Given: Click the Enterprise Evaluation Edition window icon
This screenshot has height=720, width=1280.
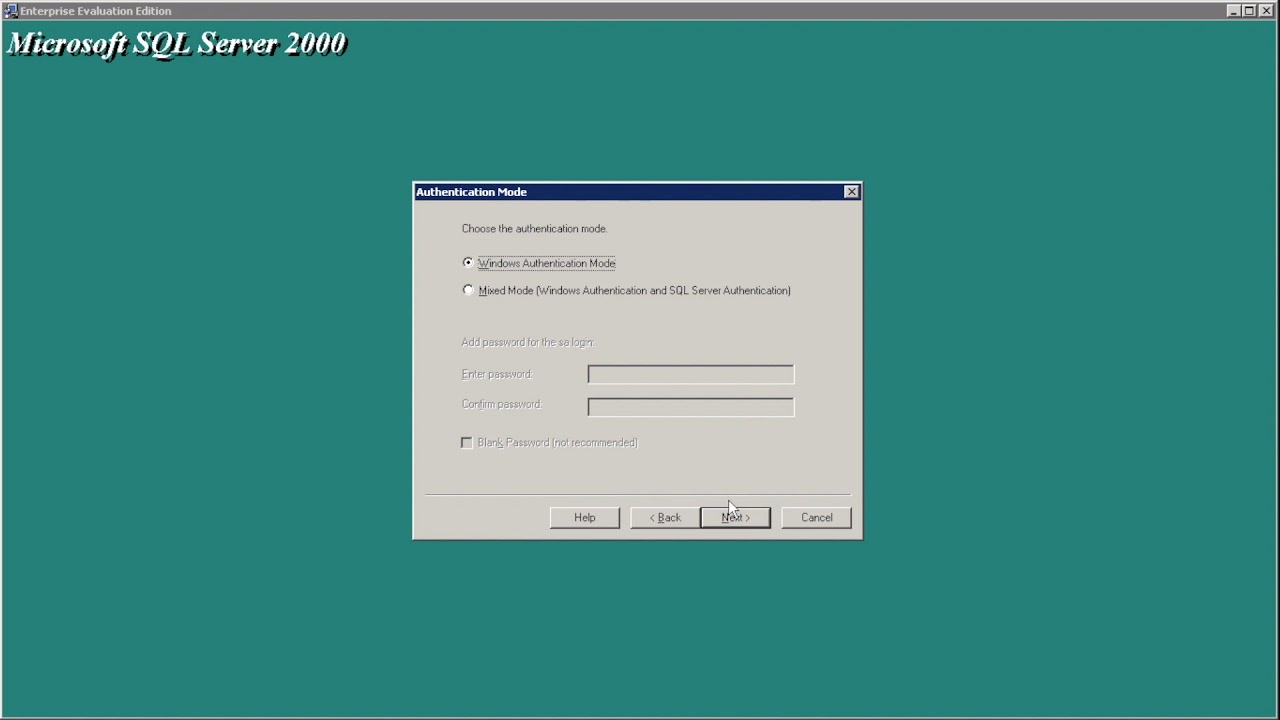Looking at the screenshot, I should point(10,11).
